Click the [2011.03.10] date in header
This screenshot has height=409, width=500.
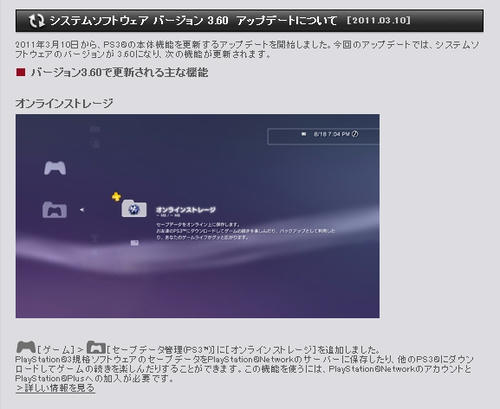379,20
